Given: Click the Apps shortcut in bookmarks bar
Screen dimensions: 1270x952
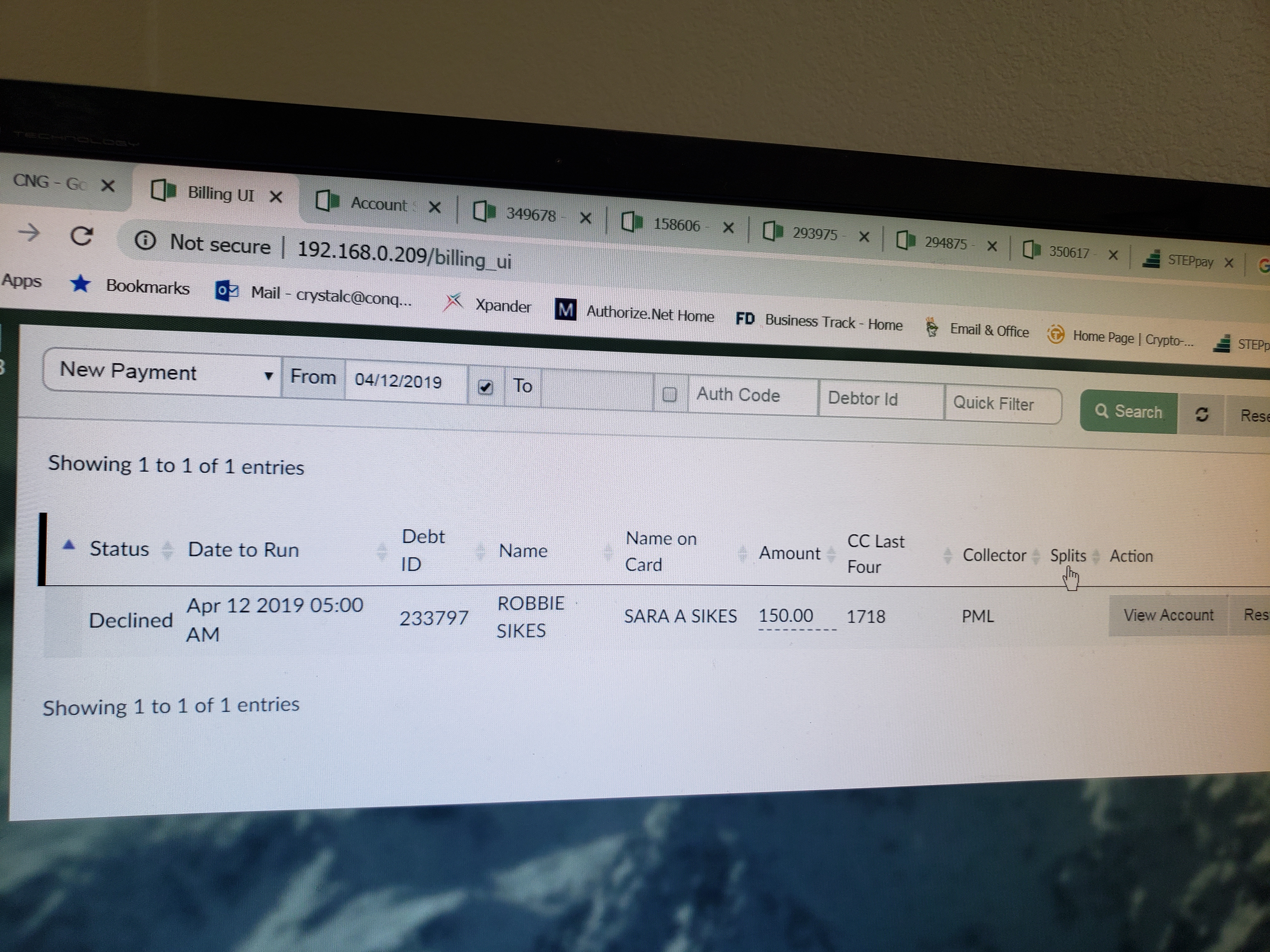Looking at the screenshot, I should click(22, 280).
